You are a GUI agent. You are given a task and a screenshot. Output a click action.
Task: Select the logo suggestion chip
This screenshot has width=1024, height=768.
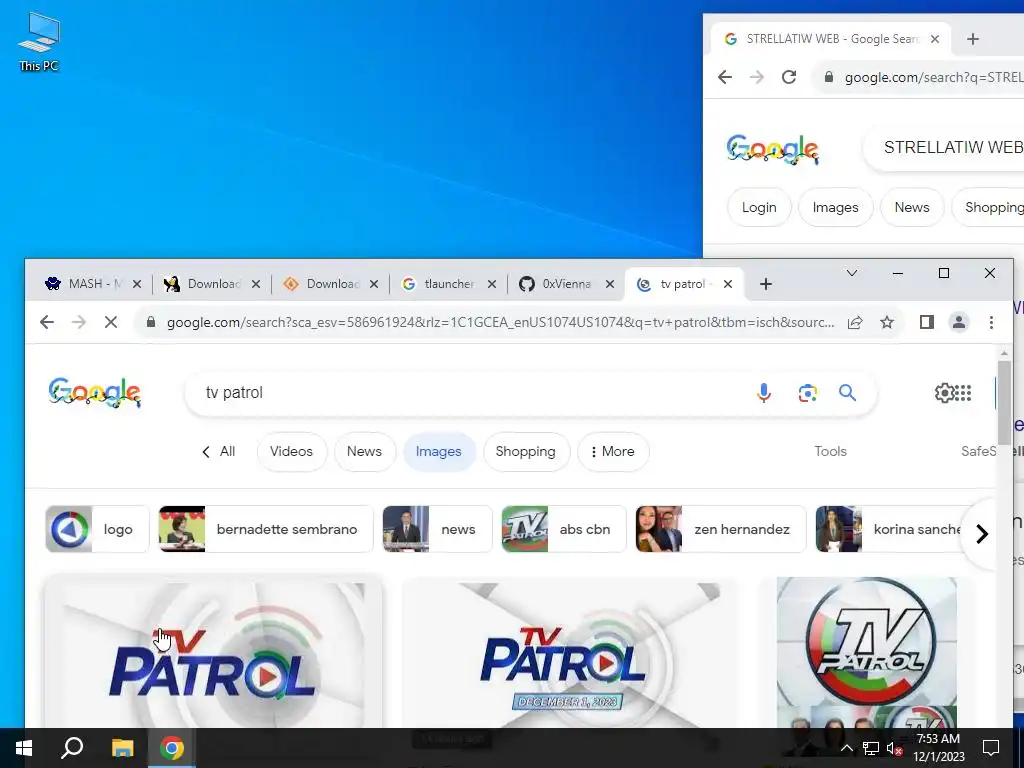coord(97,529)
